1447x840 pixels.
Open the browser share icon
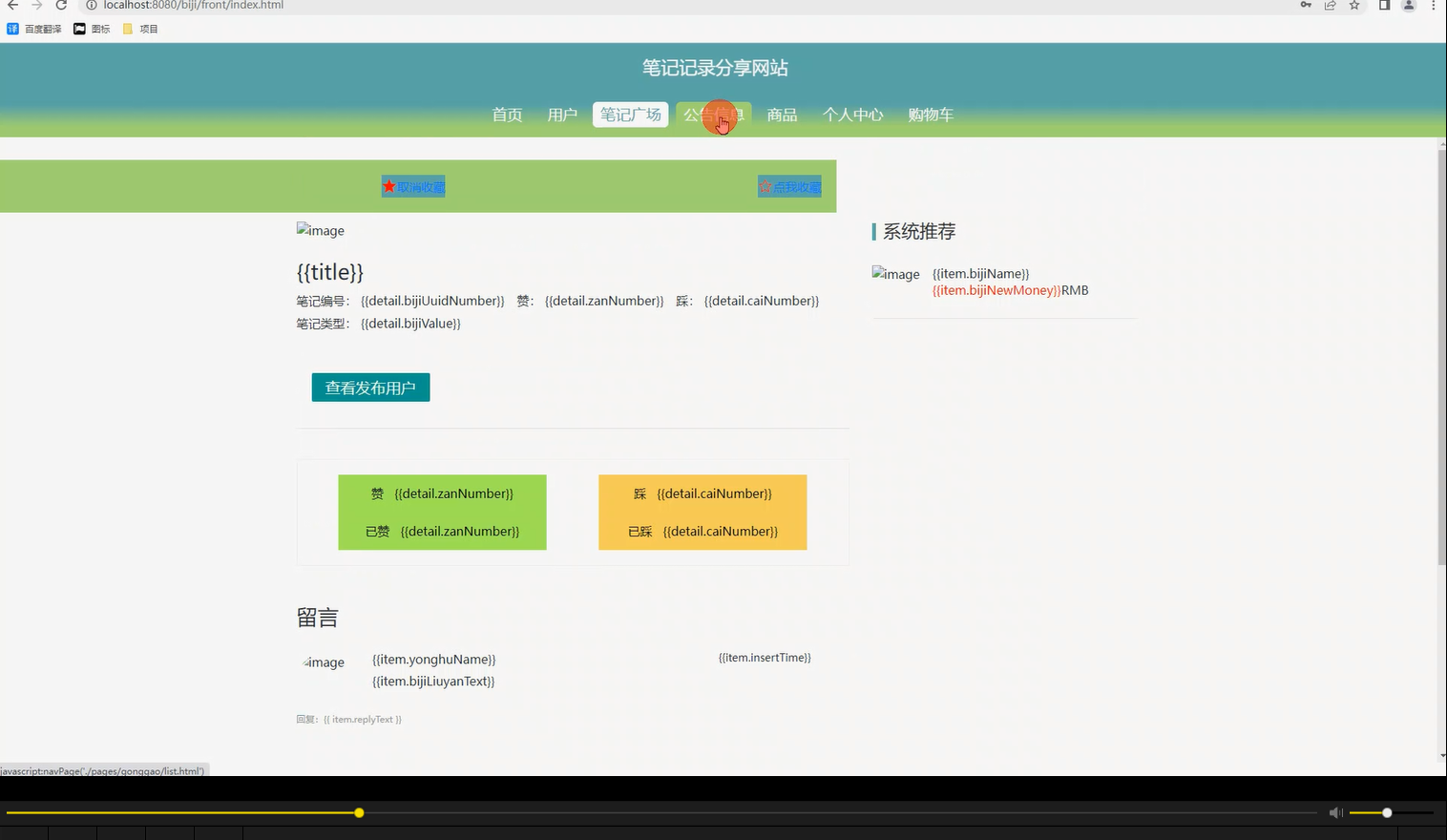click(x=1330, y=6)
